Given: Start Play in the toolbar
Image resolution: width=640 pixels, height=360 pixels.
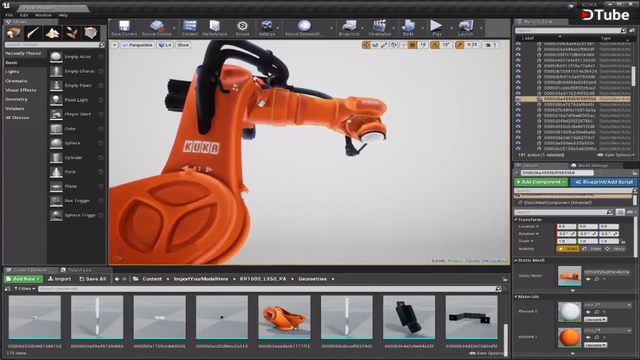Looking at the screenshot, I should pos(436,28).
